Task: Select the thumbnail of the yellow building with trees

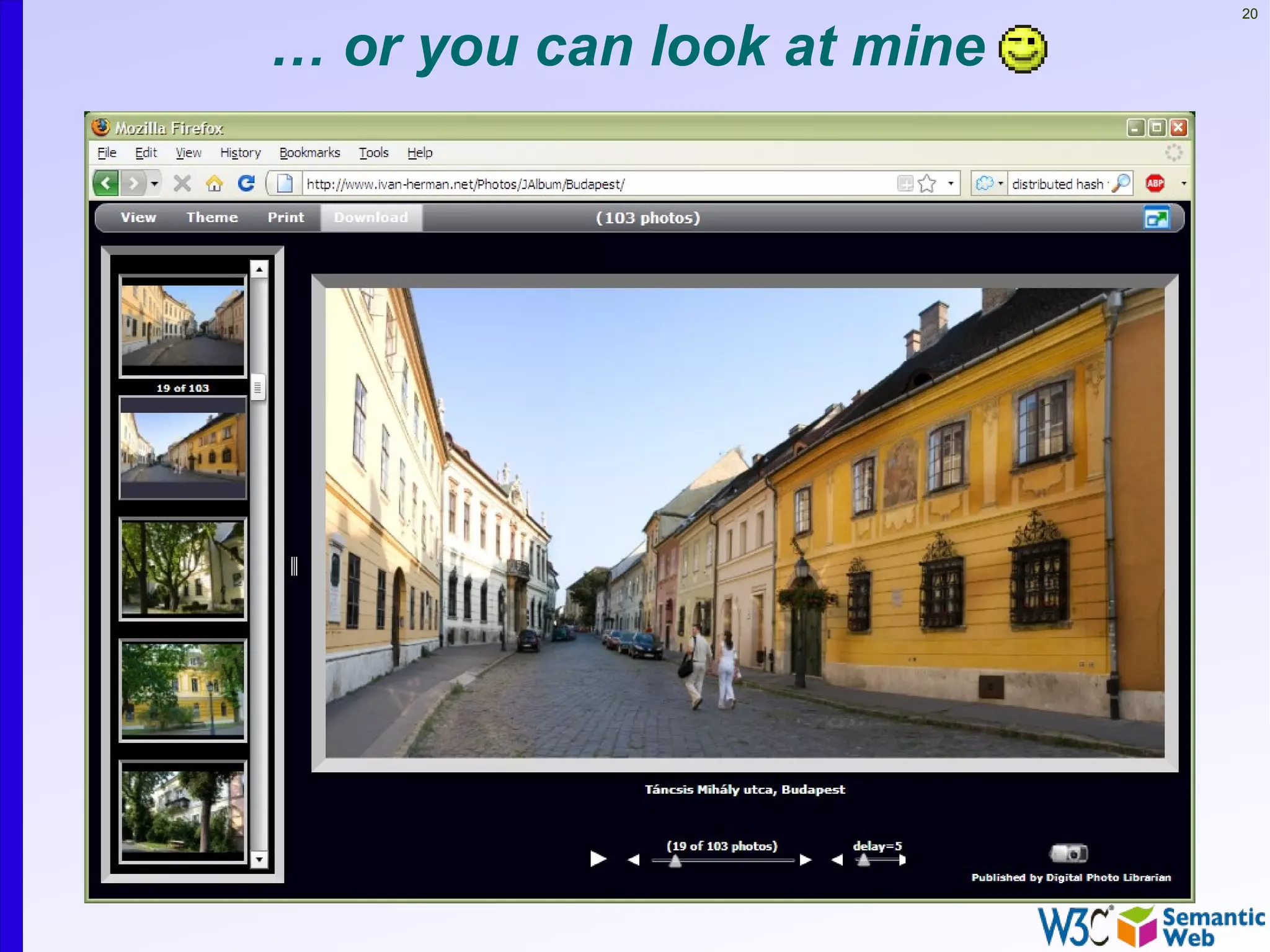Action: (x=183, y=690)
